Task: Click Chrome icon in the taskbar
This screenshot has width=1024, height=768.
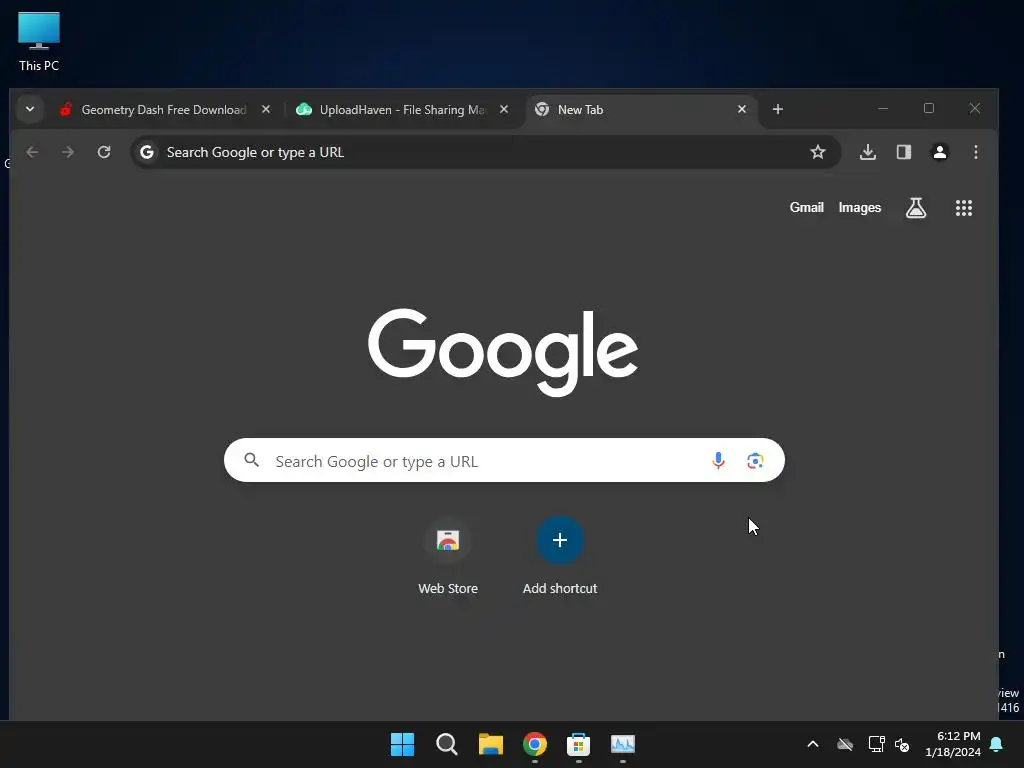Action: tap(535, 744)
